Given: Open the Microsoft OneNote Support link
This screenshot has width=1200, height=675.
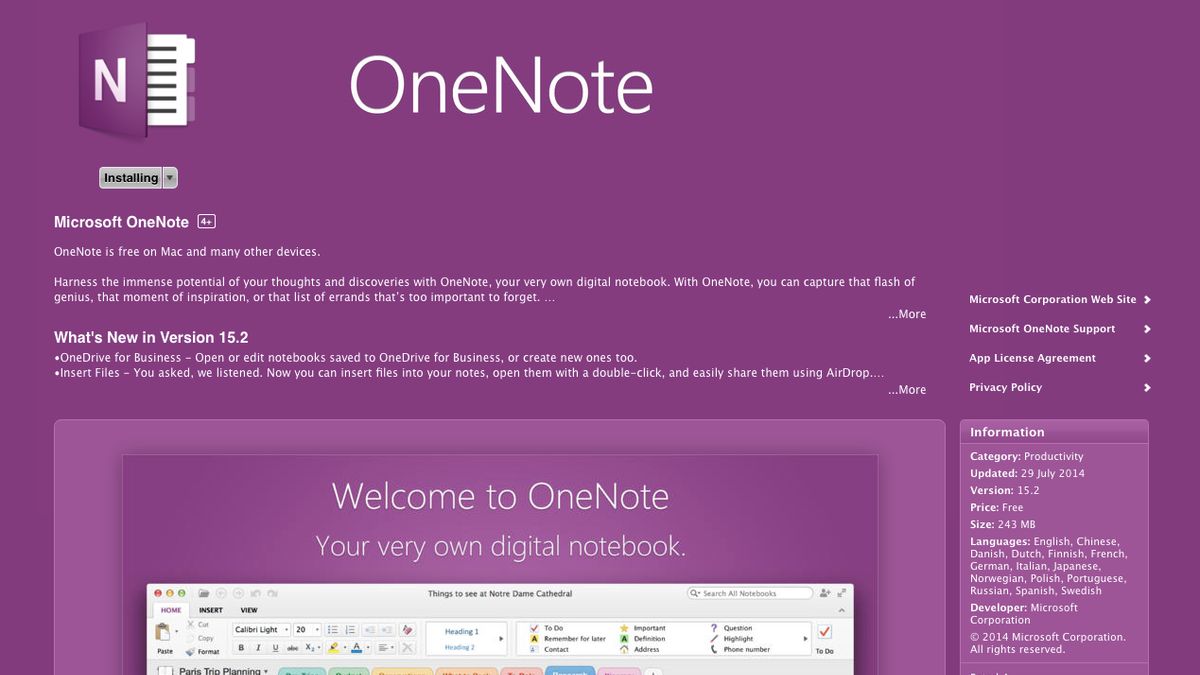Looking at the screenshot, I should click(x=1060, y=329).
